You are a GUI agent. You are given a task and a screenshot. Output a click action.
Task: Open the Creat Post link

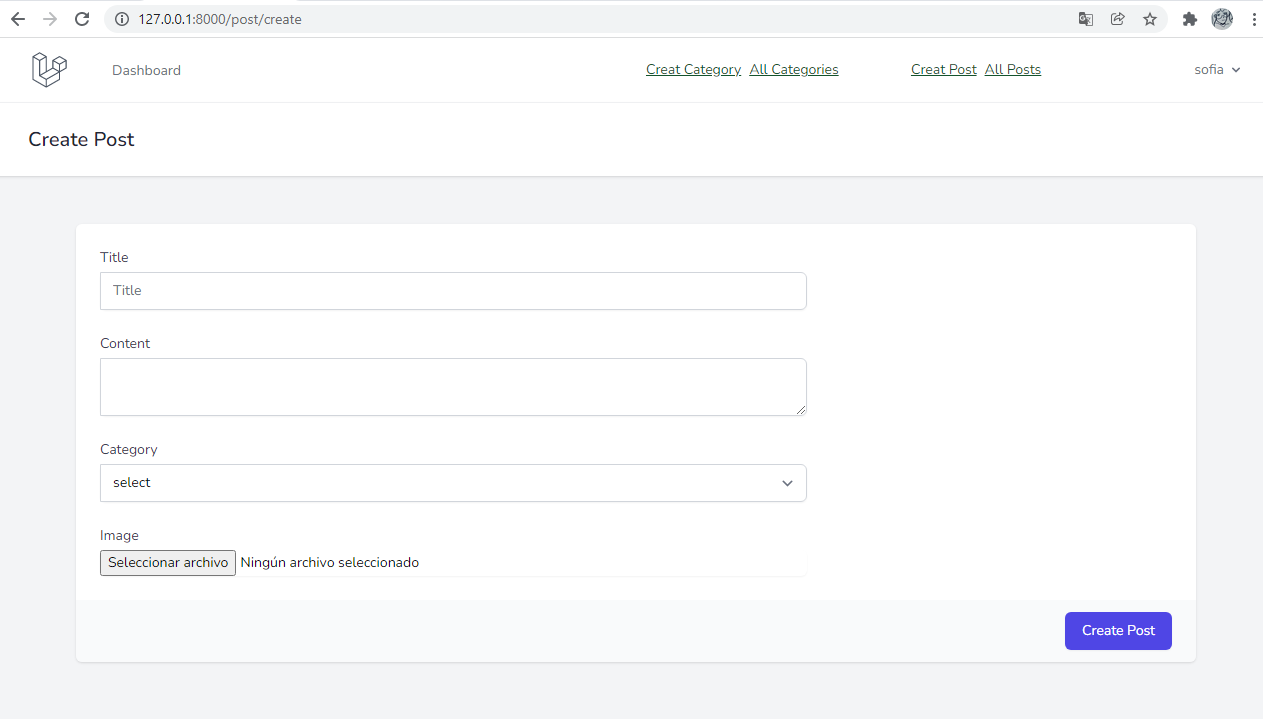click(944, 70)
